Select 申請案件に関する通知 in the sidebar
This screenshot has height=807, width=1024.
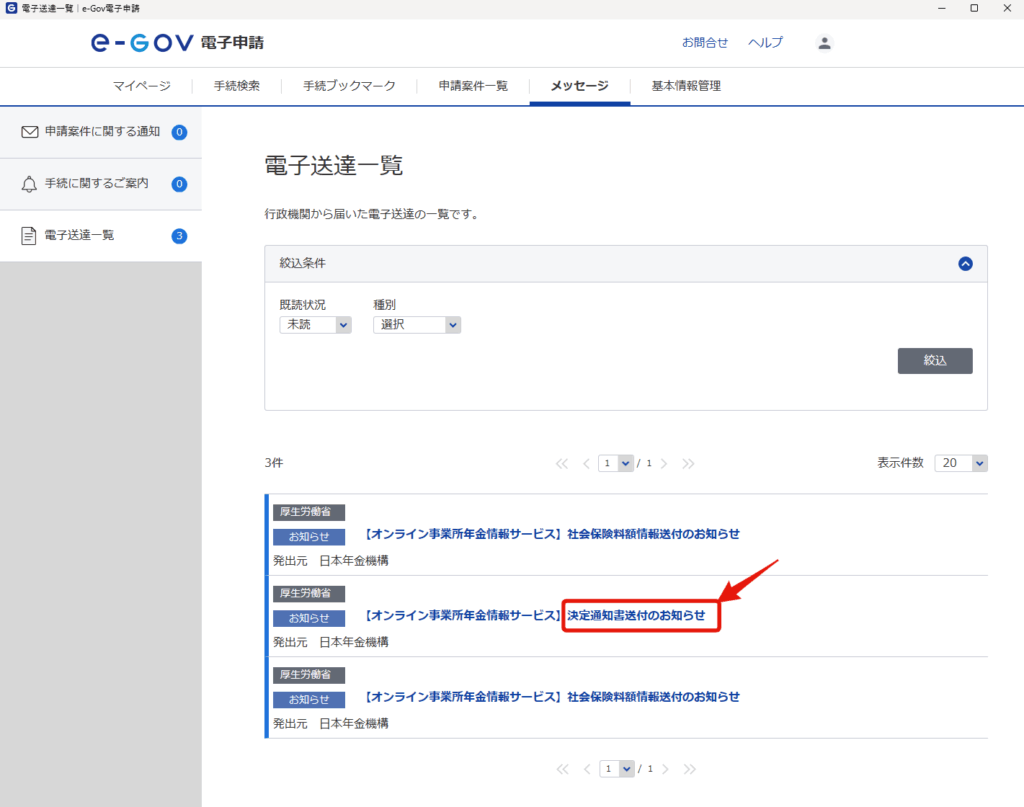[101, 132]
